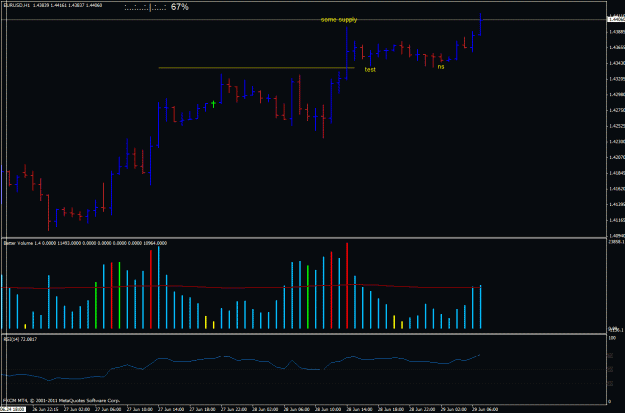The width and height of the screenshot is (625, 413).
Task: Click the '28 Jun 22:00' time axis label
Action: pyautogui.click(x=423, y=409)
